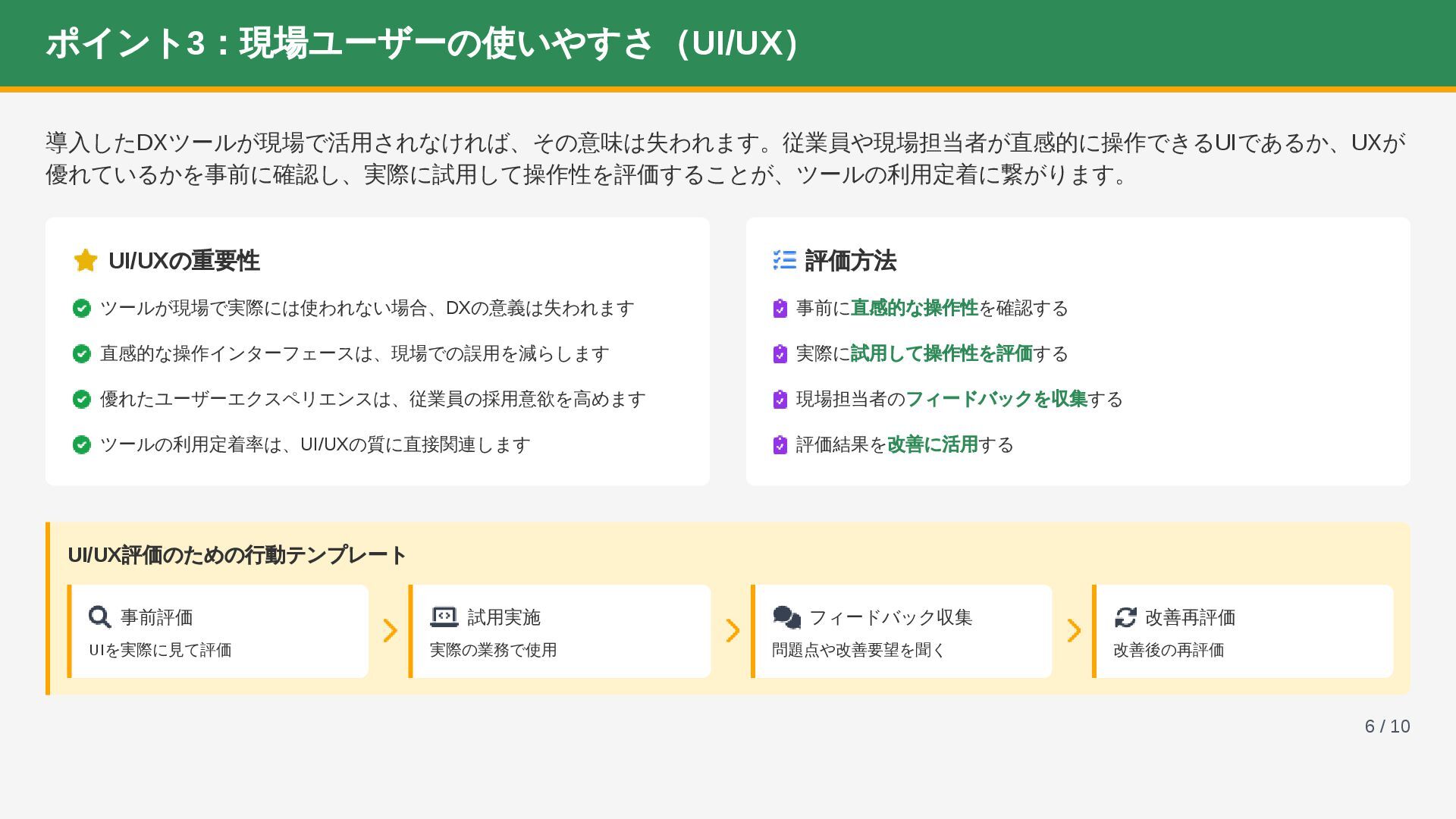Screen dimensions: 1456x819
Task: Click green check beside ツールが現場で実際には使われない
Action: pyautogui.click(x=82, y=309)
